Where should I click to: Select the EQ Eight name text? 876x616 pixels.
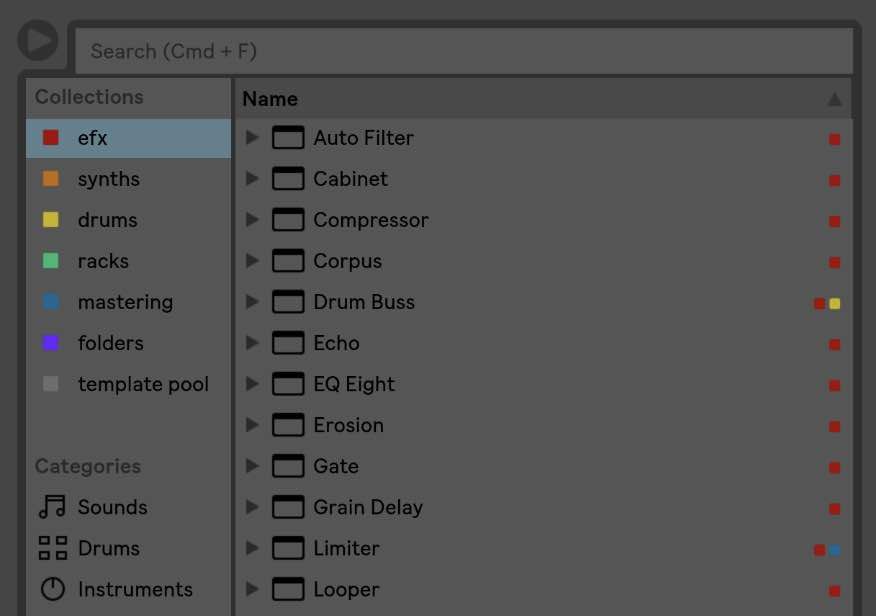[x=354, y=384]
